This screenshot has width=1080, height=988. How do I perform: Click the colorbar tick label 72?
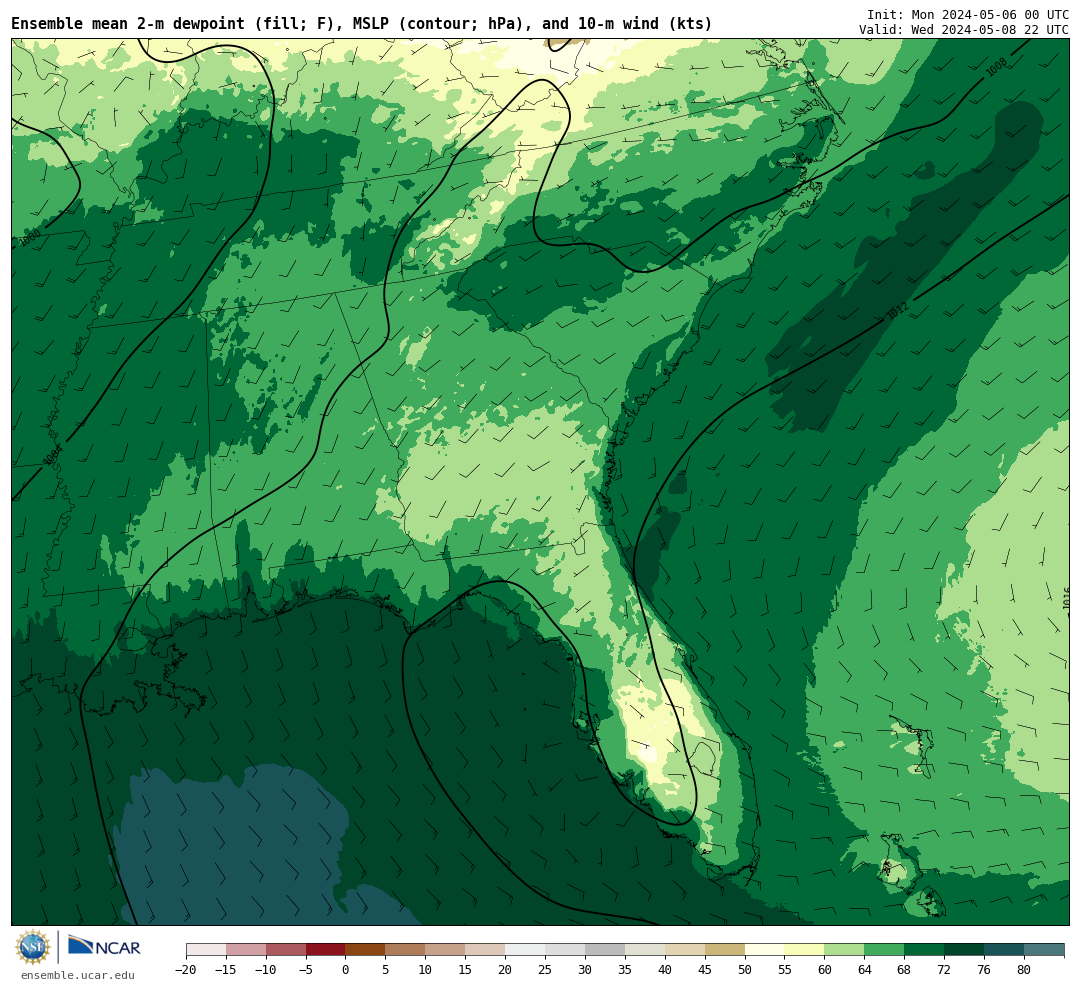pyautogui.click(x=945, y=969)
